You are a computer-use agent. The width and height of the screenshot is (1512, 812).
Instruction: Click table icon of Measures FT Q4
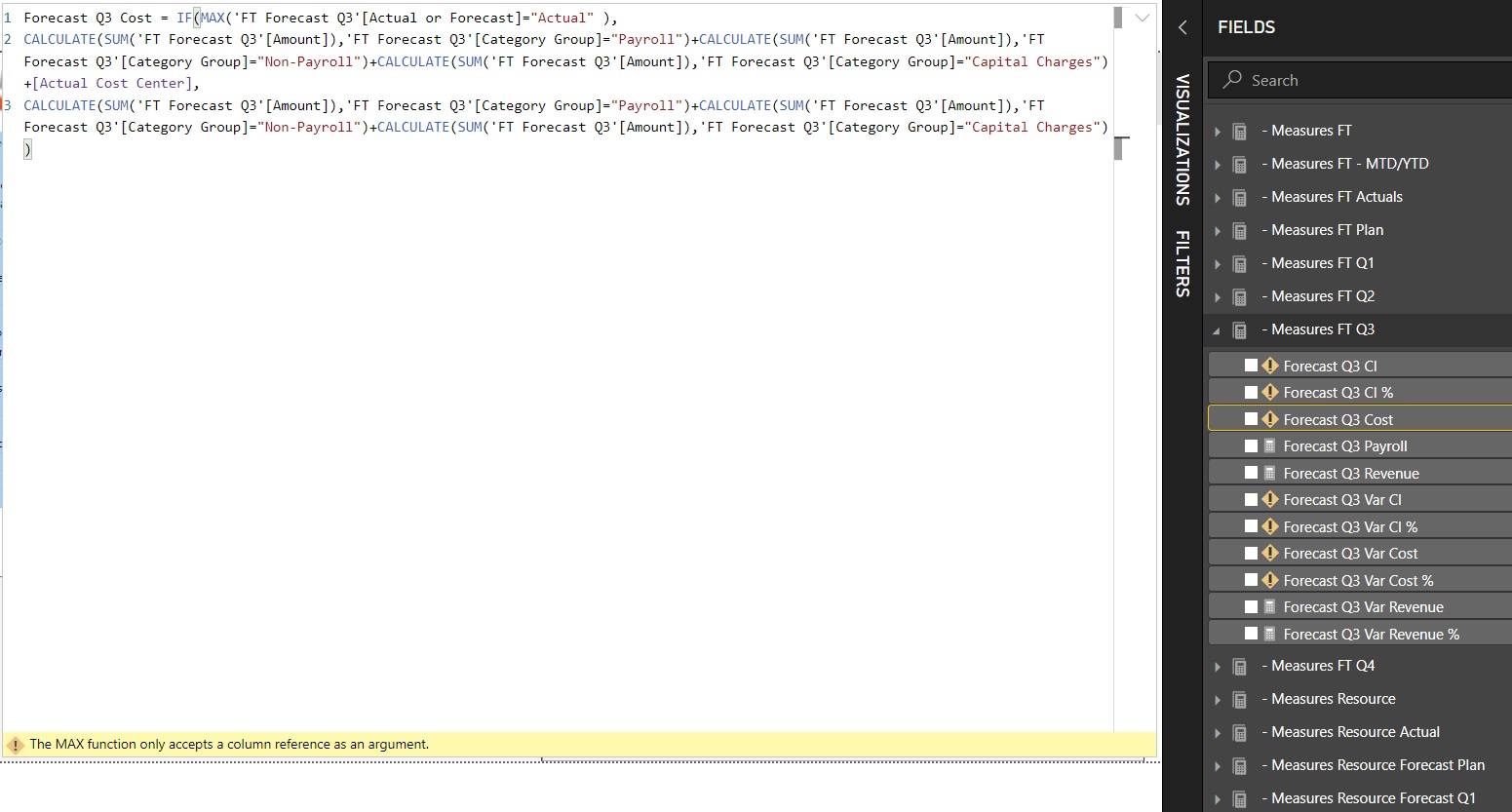(x=1240, y=666)
